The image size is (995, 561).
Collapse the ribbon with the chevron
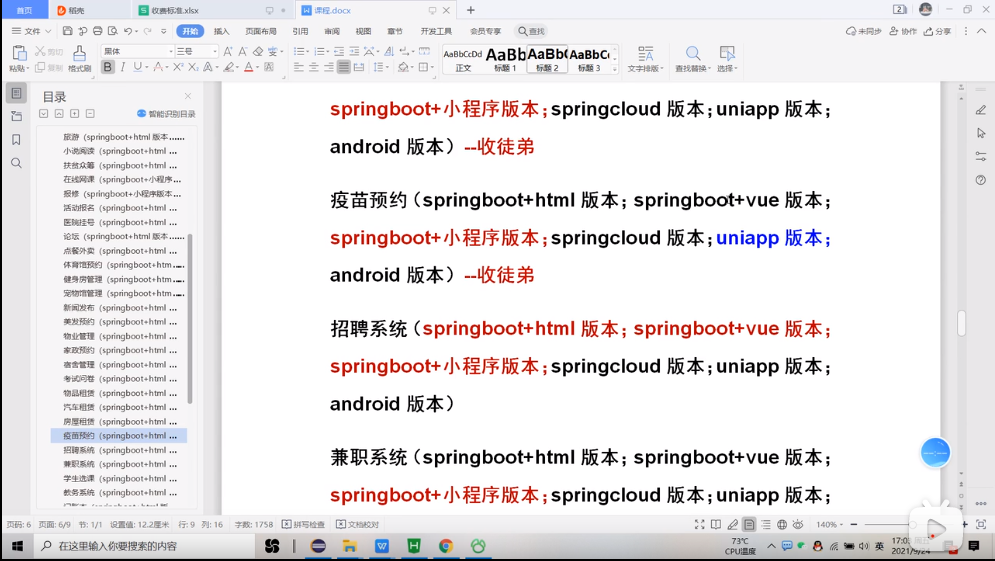pyautogui.click(x=981, y=31)
